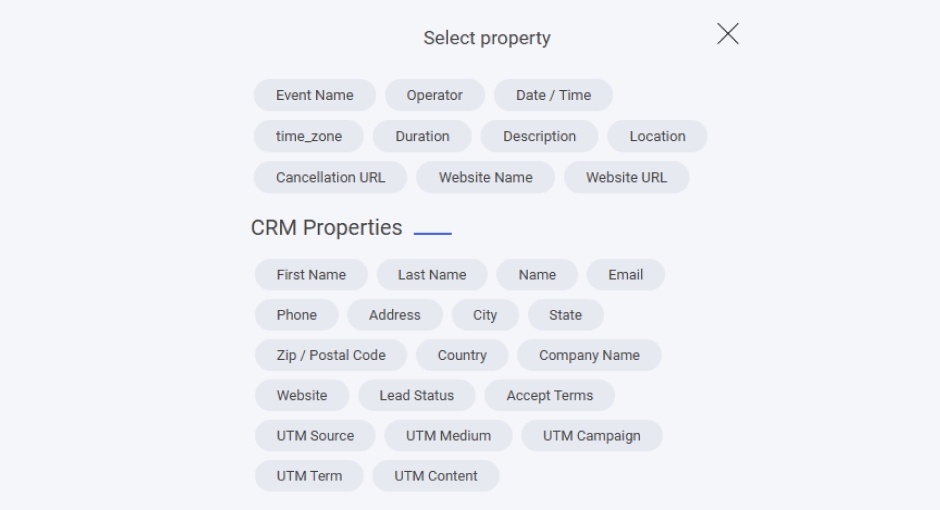The width and height of the screenshot is (940, 510).
Task: Pick the Company Name property
Action: point(590,355)
